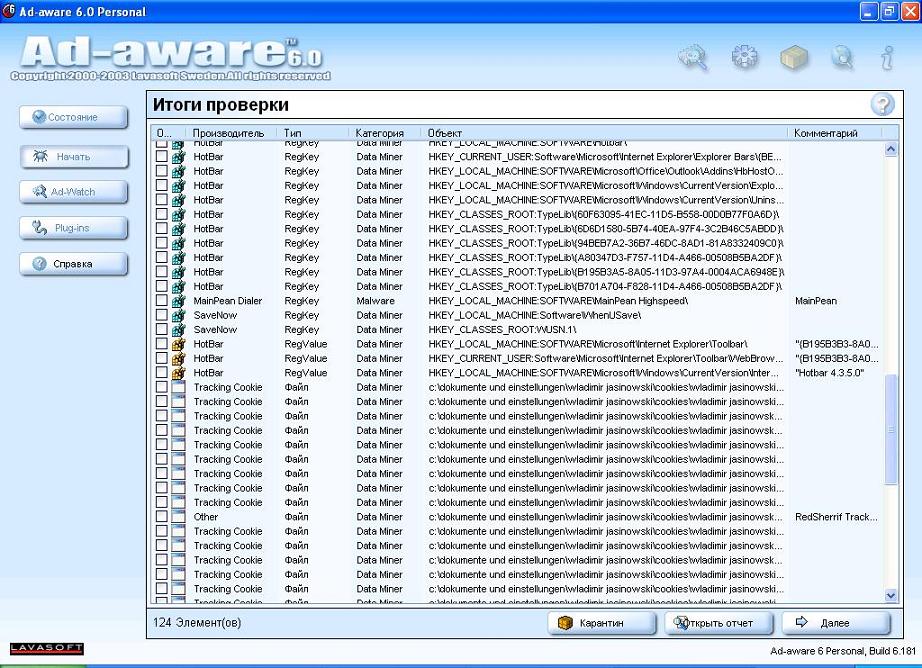Open Ad-Watch from the sidebar
The width and height of the screenshot is (922, 668).
coord(74,192)
